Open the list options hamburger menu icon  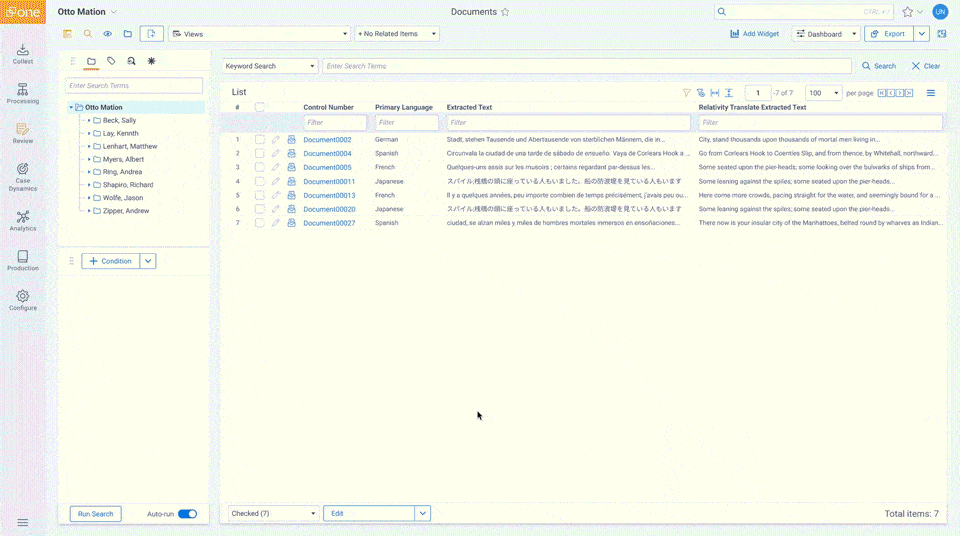[x=930, y=93]
